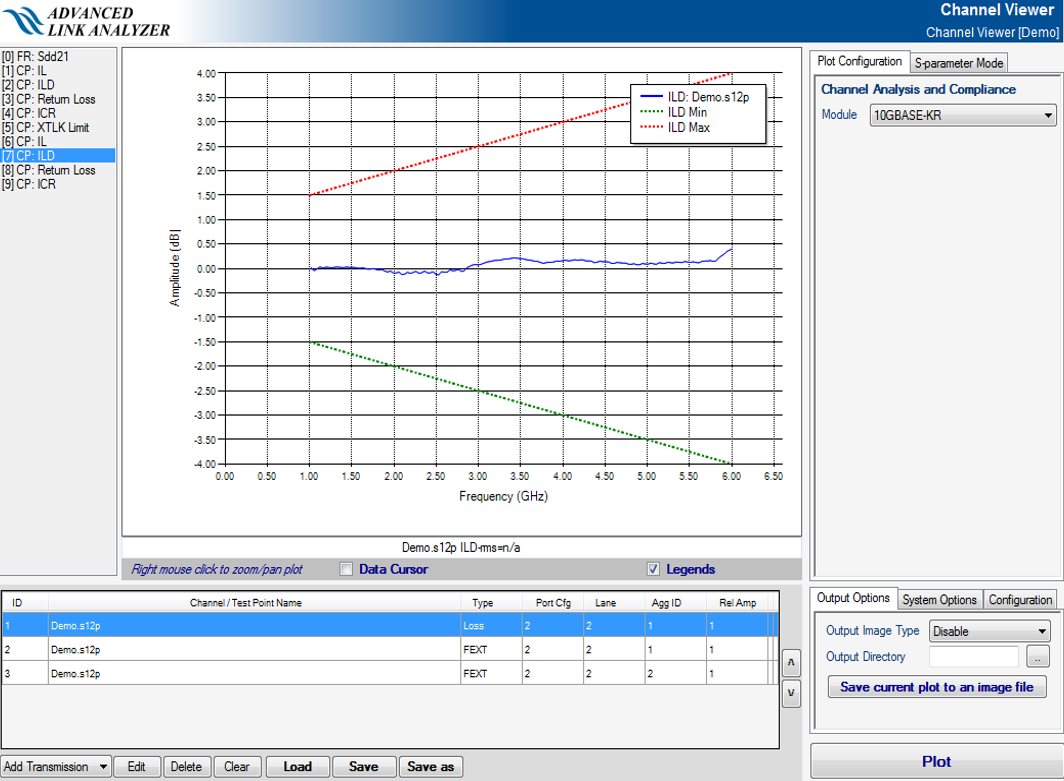This screenshot has height=781, width=1064.
Task: Click inside the Output Directory text field
Action: pos(973,657)
